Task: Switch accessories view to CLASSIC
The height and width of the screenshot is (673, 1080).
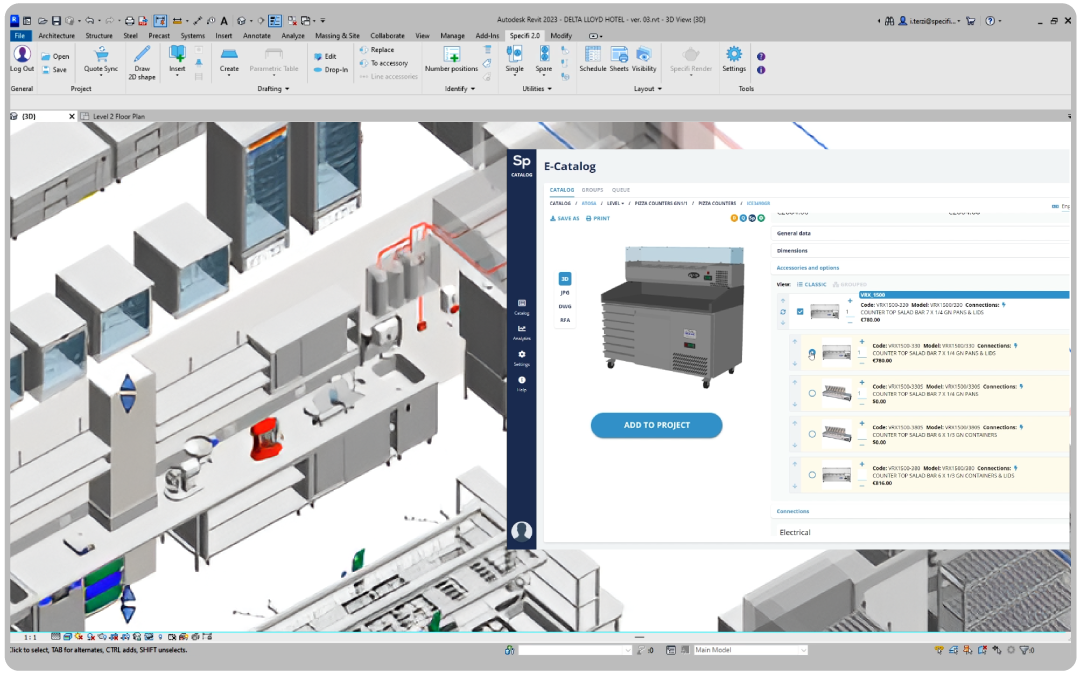Action: click(x=811, y=284)
